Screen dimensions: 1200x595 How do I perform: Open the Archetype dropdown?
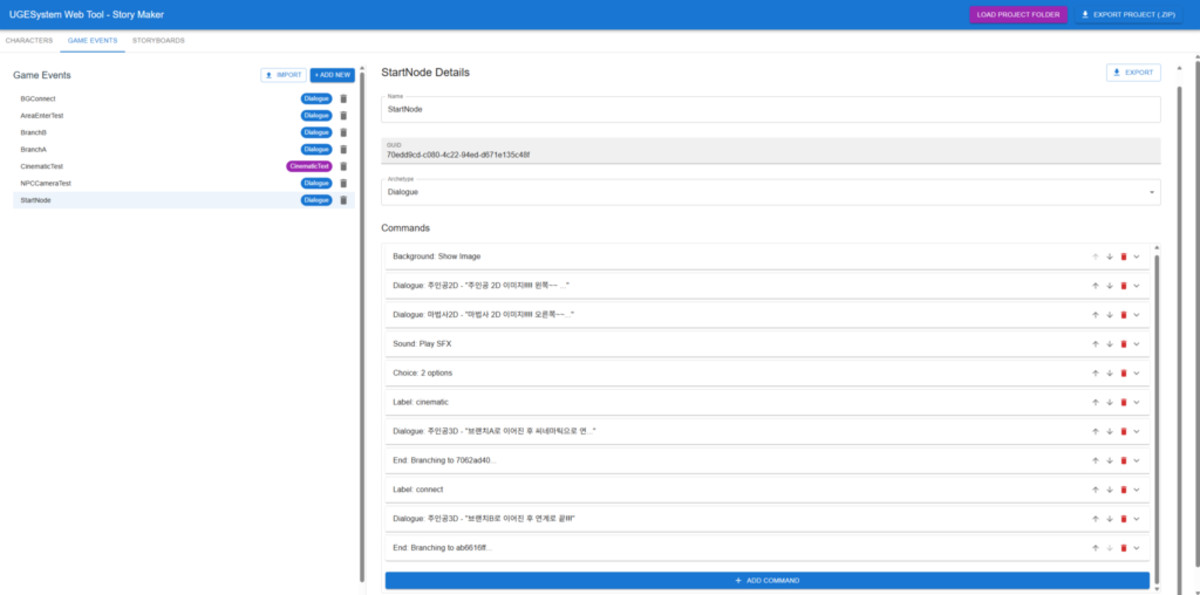[x=1150, y=191]
